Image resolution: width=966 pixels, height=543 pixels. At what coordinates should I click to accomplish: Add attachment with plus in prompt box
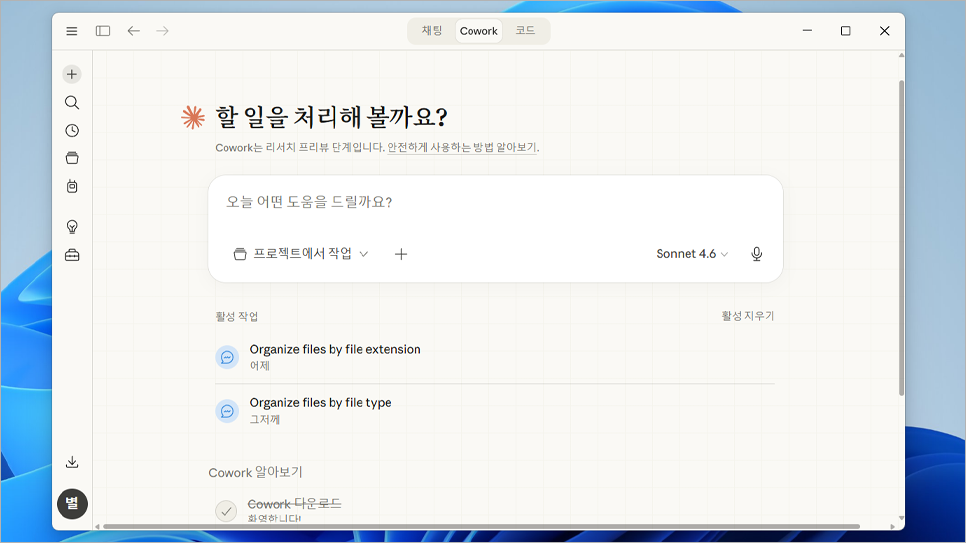pyautogui.click(x=401, y=254)
